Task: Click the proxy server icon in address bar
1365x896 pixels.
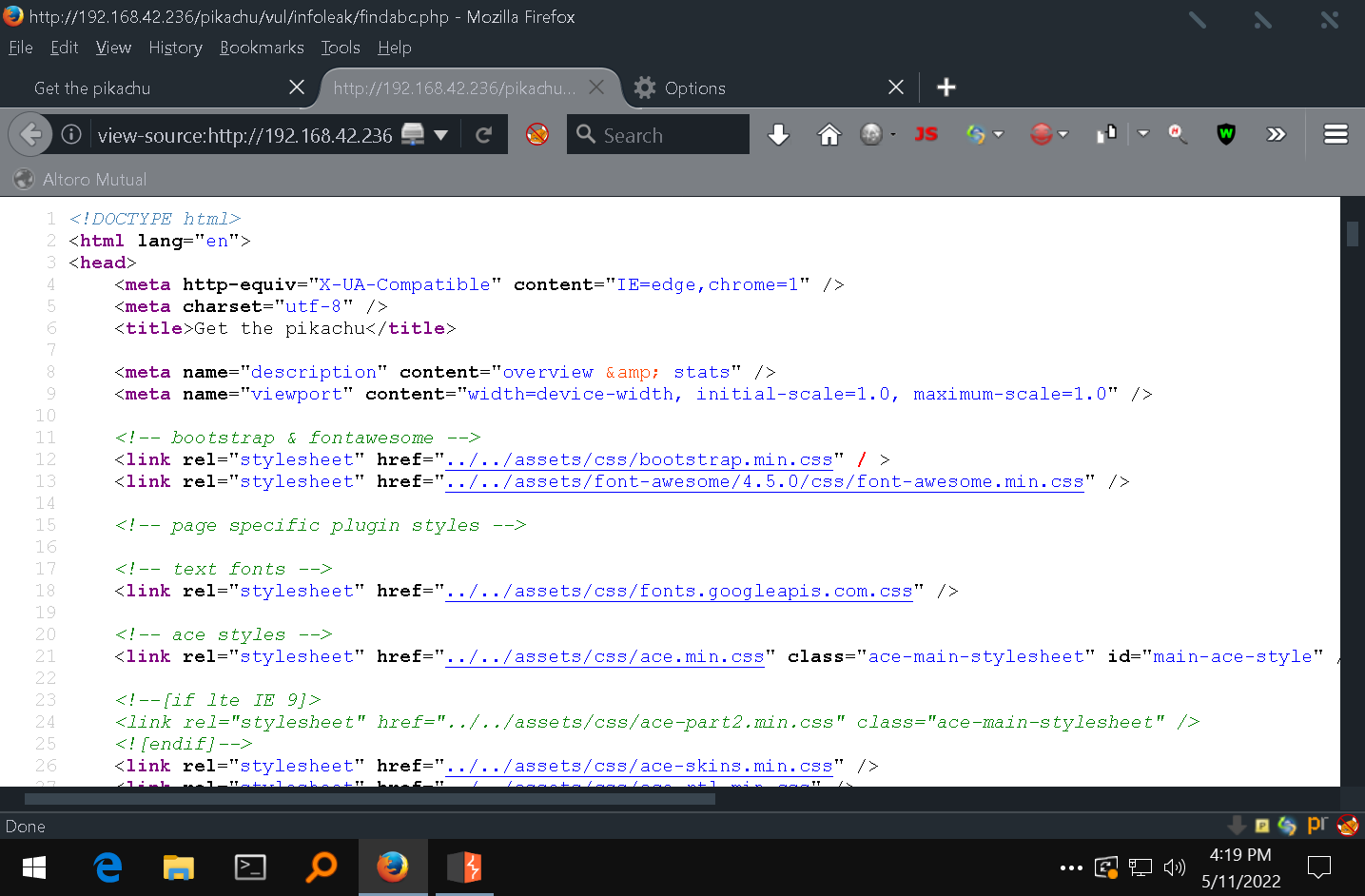Action: pos(413,135)
